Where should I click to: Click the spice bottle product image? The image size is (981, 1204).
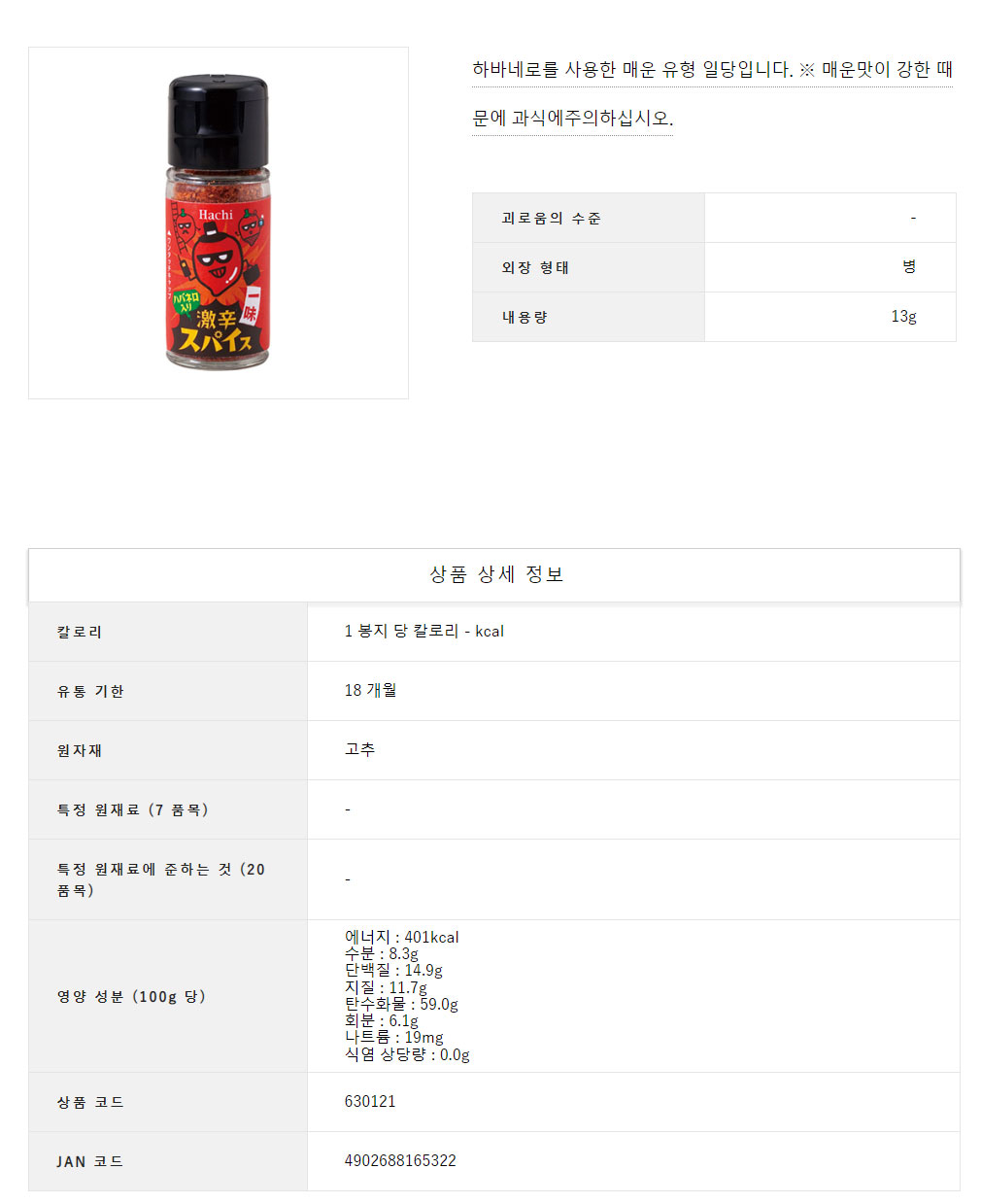219,223
